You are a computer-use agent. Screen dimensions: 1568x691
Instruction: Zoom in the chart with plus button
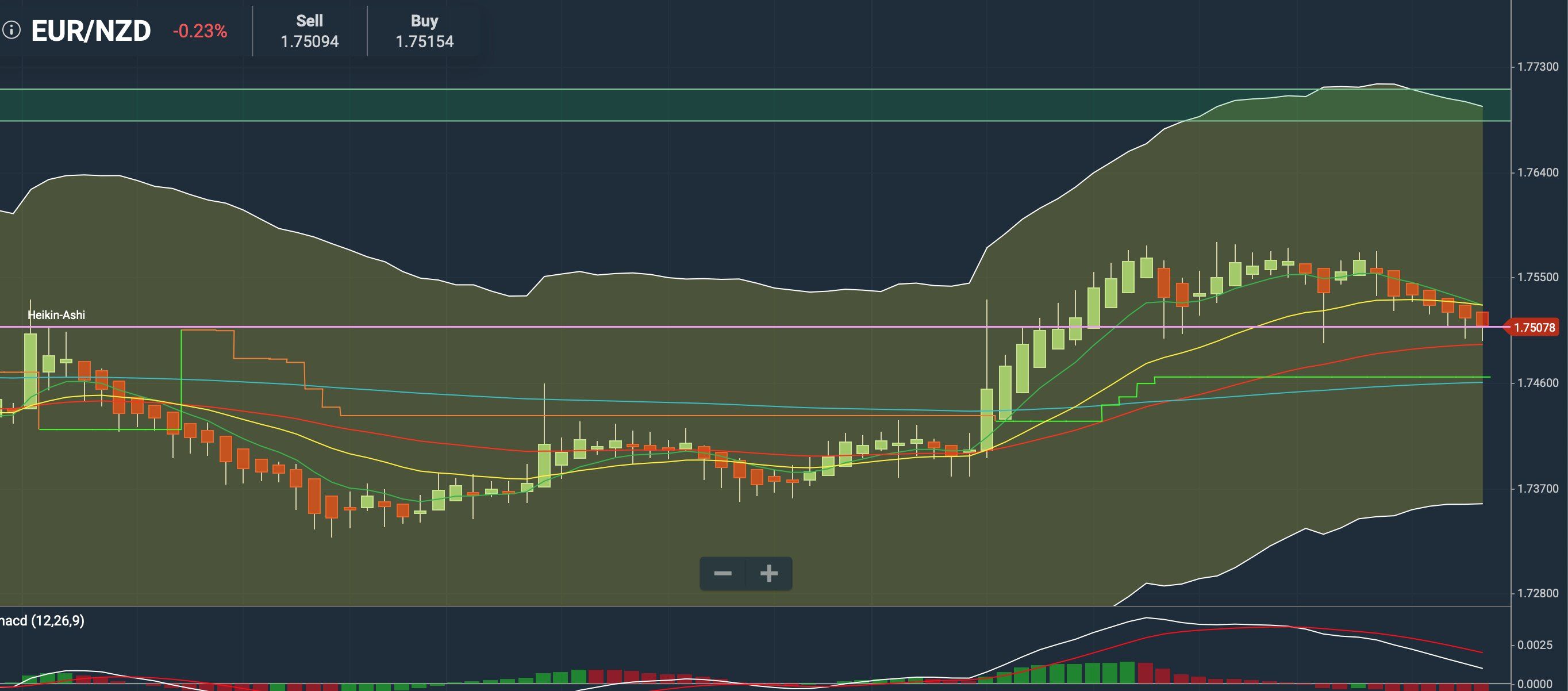pos(769,574)
